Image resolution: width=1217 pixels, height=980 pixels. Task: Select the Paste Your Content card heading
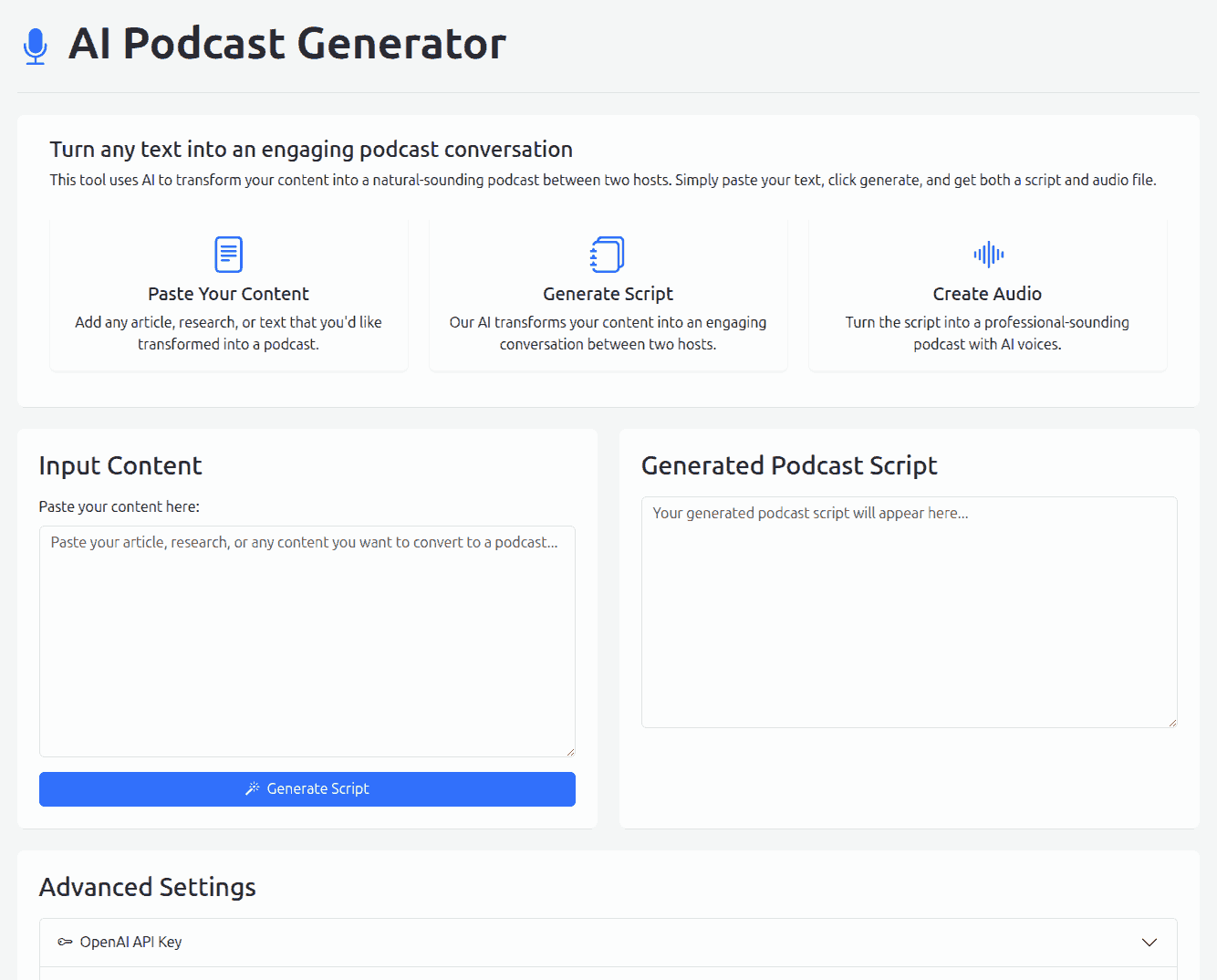pyautogui.click(x=228, y=294)
